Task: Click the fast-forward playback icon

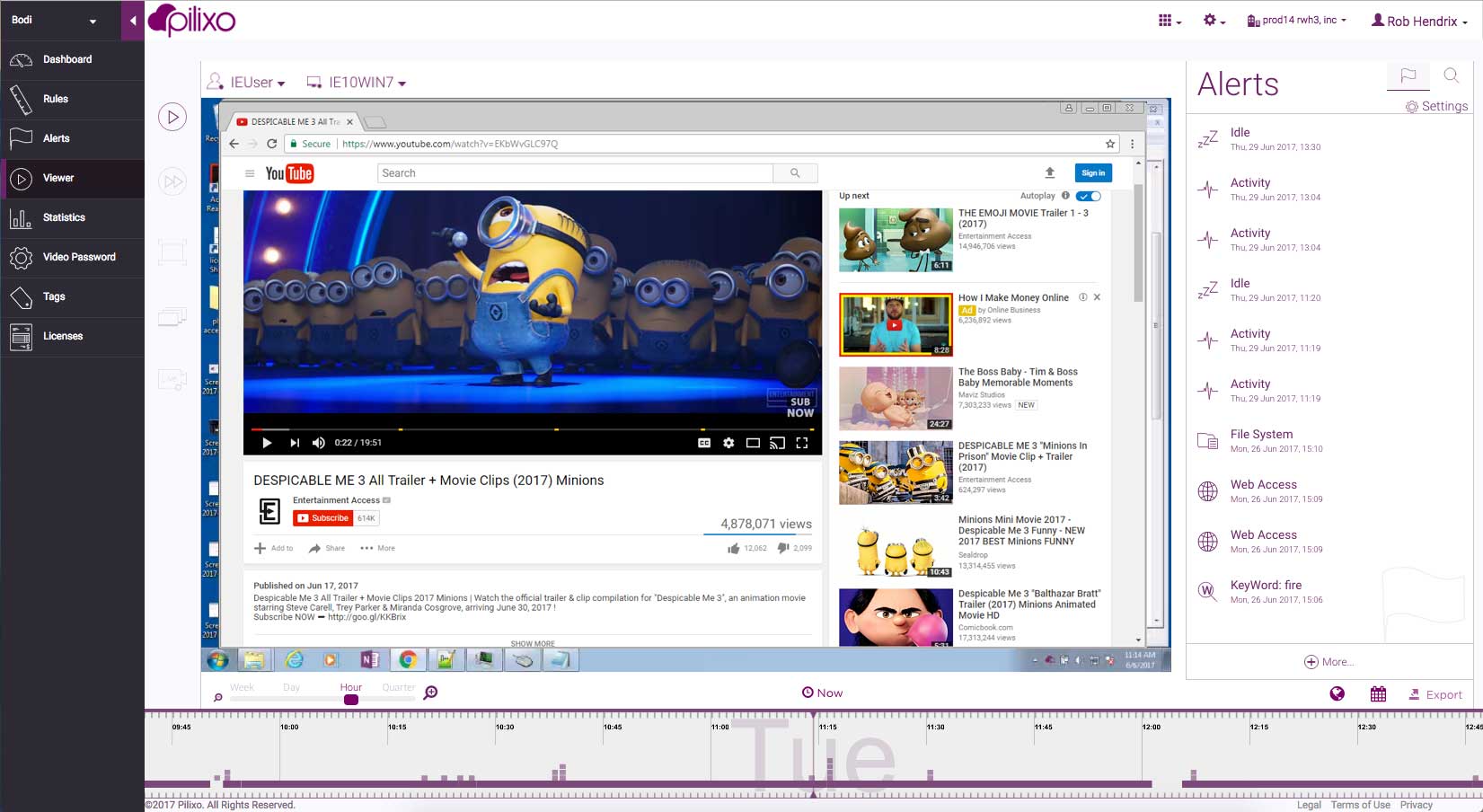Action: [x=172, y=182]
